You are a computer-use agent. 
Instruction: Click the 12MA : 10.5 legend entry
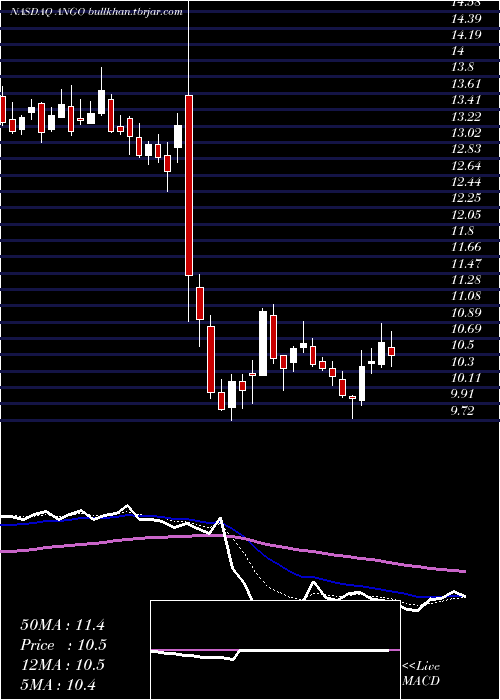[62, 665]
